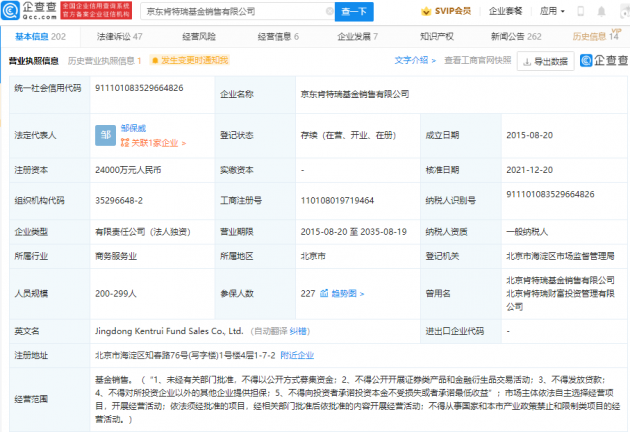Click the 导出数据 button
Screen dimensions: 630x432
tap(546, 61)
